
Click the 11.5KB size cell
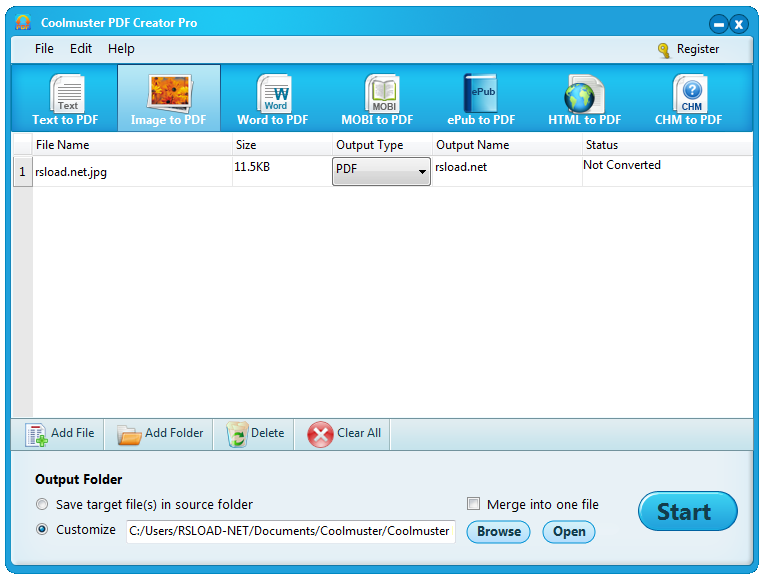point(282,172)
